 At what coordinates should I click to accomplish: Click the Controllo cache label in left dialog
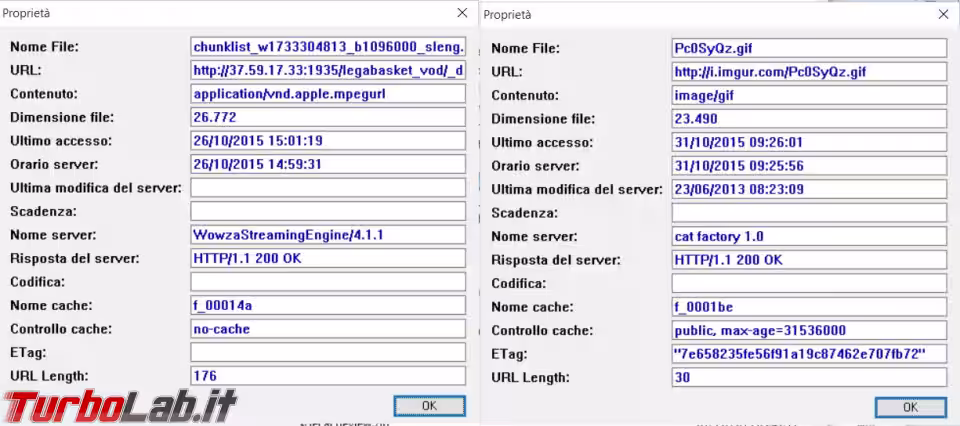click(61, 329)
